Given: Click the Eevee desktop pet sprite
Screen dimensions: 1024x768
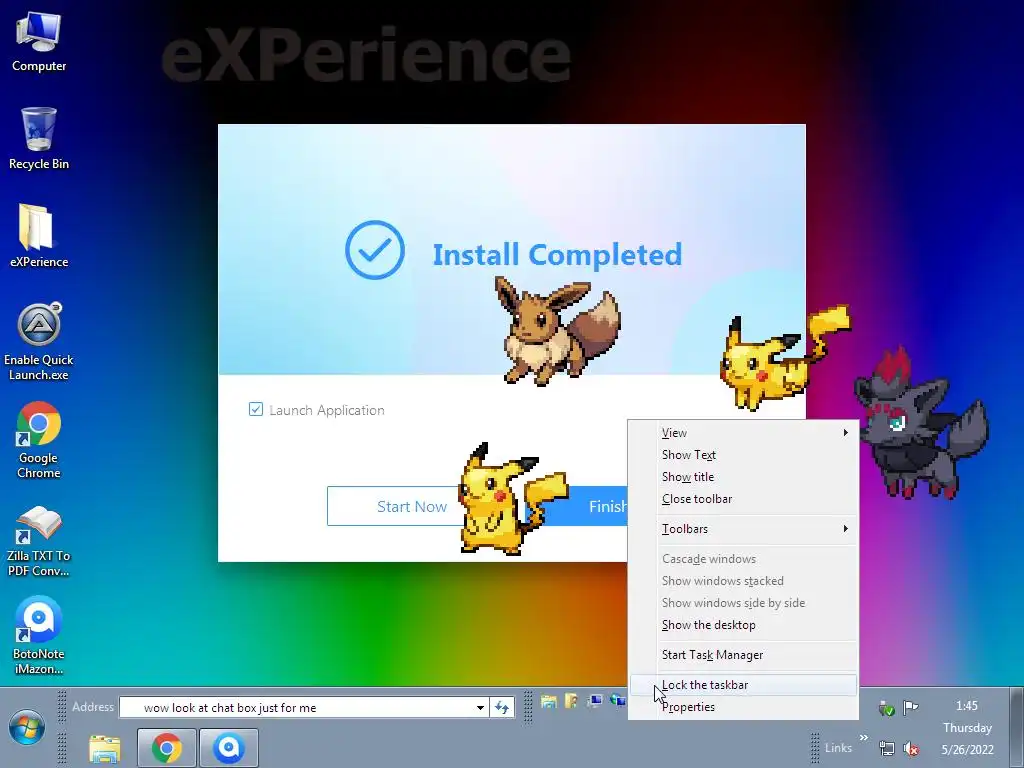Looking at the screenshot, I should [556, 330].
